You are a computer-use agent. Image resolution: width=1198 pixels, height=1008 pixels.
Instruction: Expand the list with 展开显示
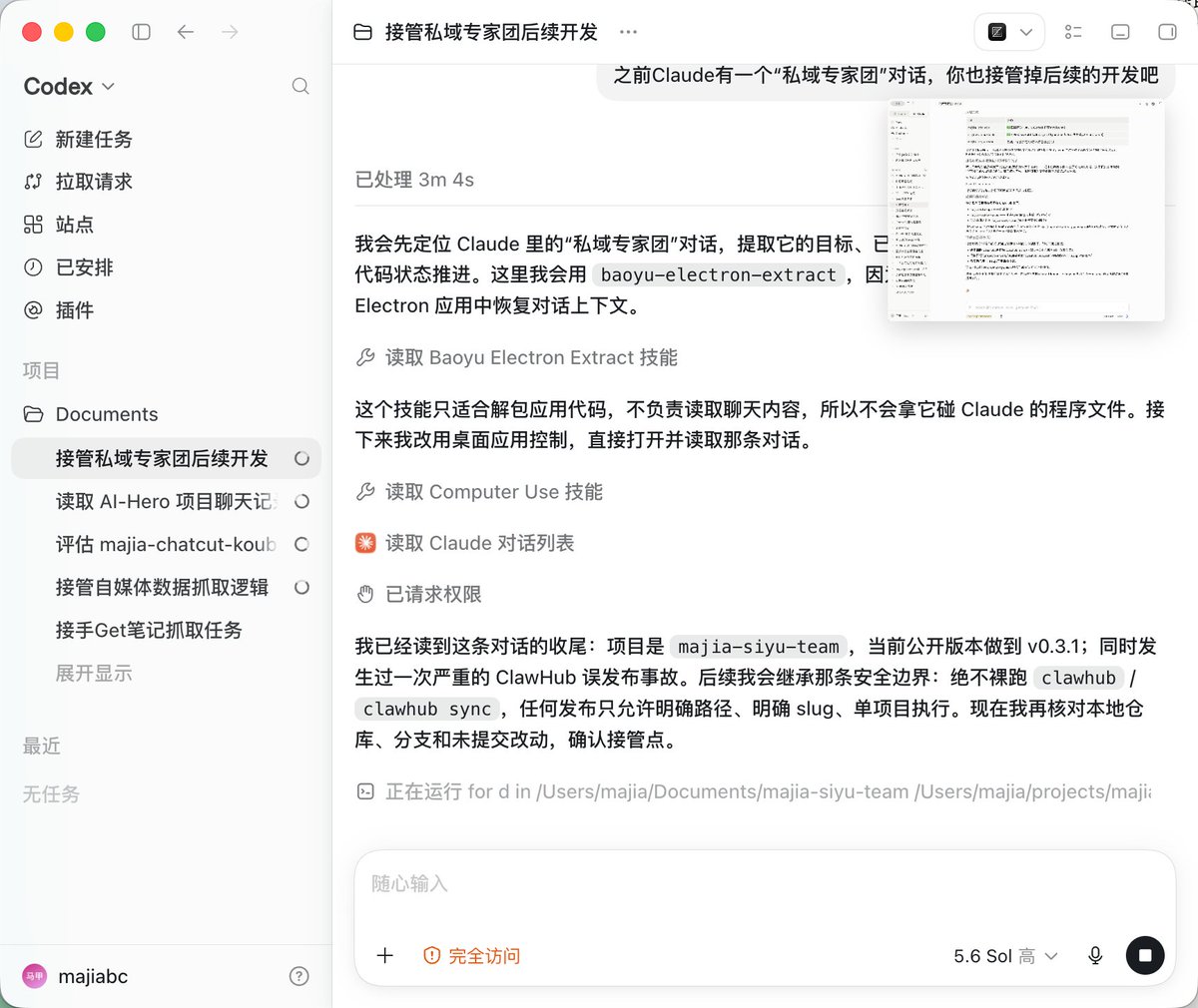[94, 674]
